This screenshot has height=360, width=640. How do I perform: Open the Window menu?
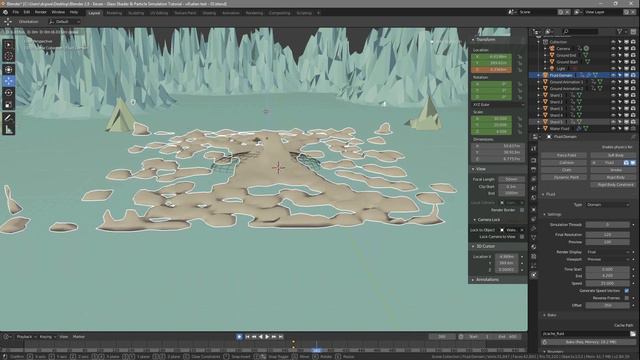pos(58,12)
